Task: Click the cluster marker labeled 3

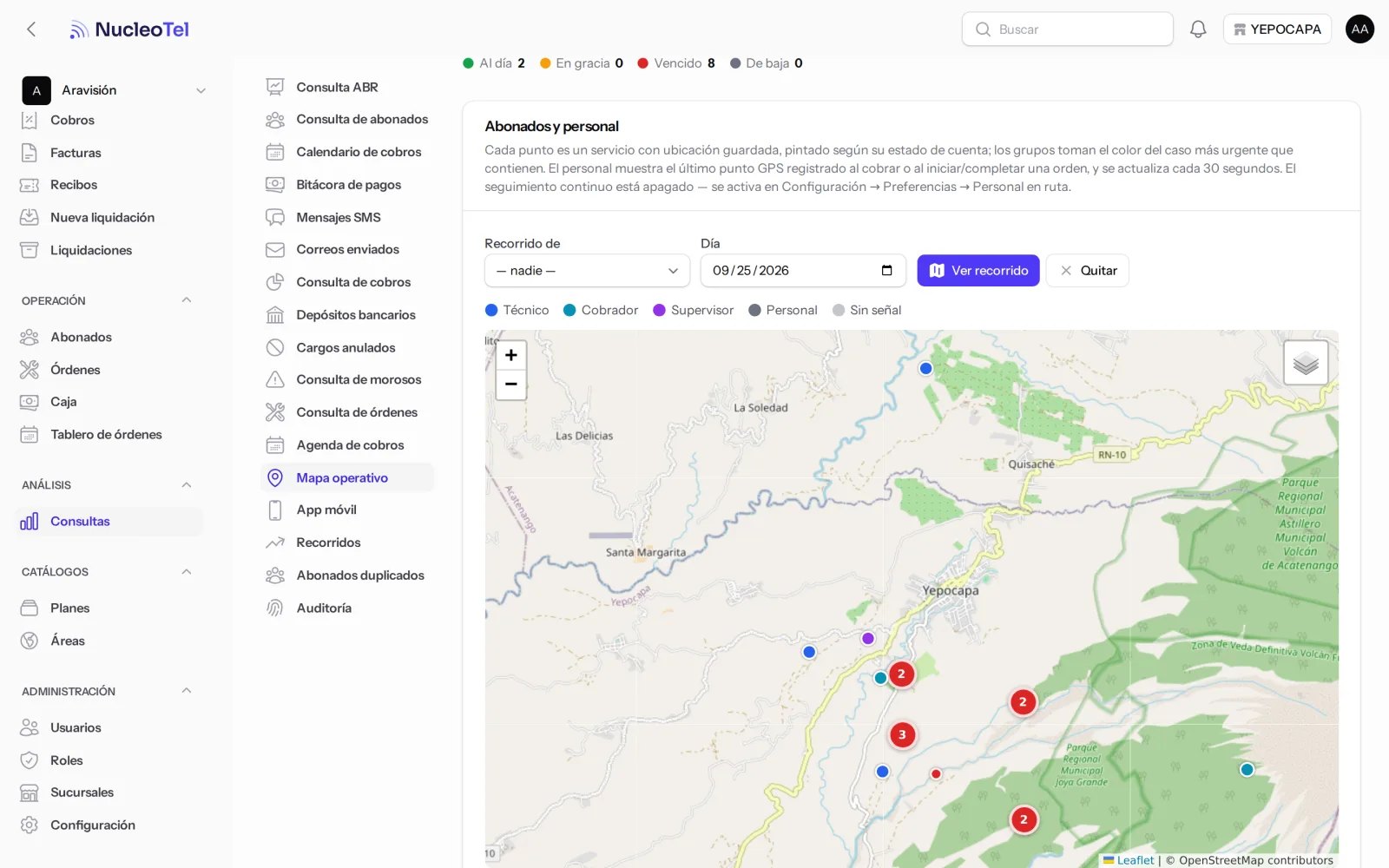Action: click(902, 735)
